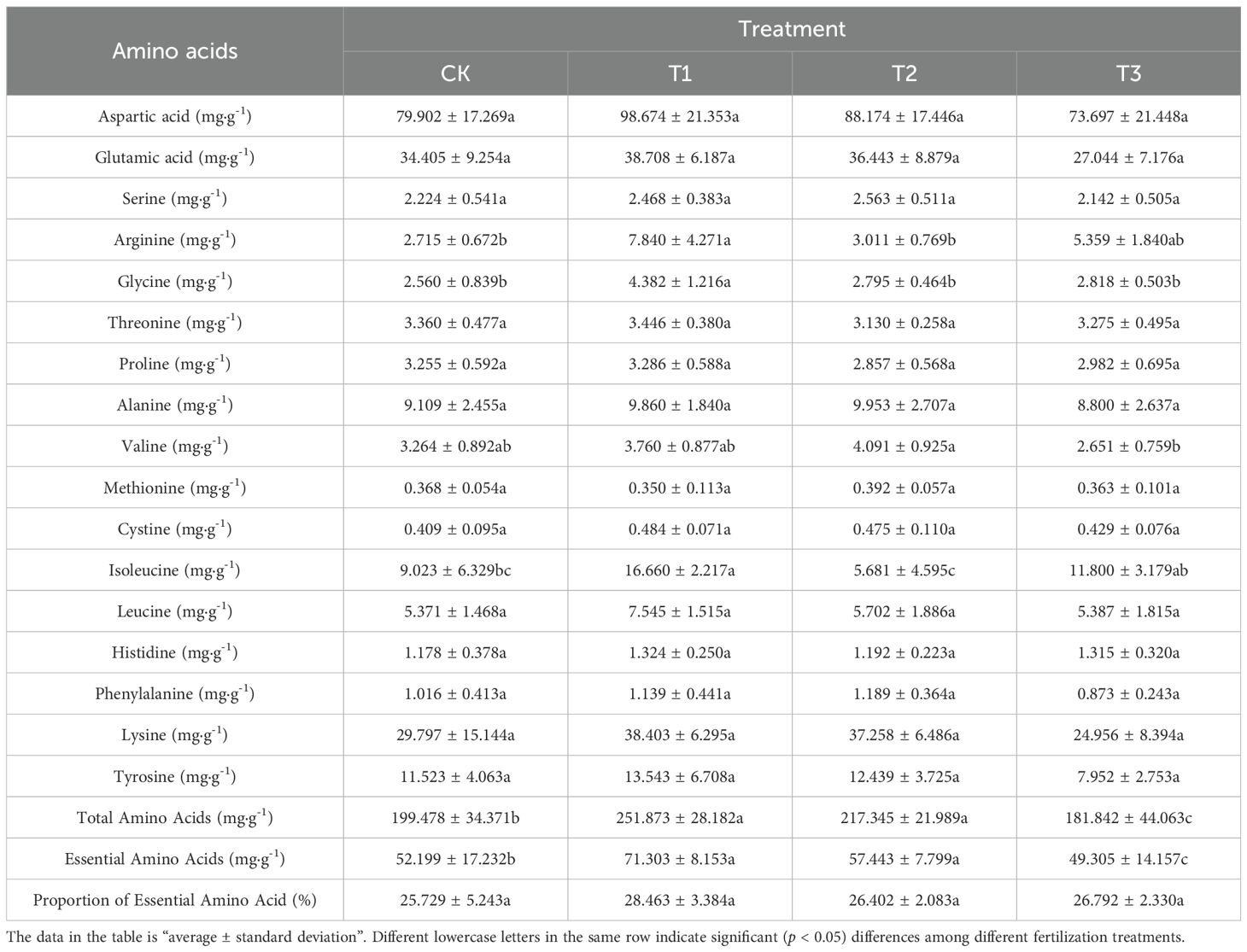This screenshot has width=1247, height=952.
Task: Click the Methionine row label
Action: [175, 488]
